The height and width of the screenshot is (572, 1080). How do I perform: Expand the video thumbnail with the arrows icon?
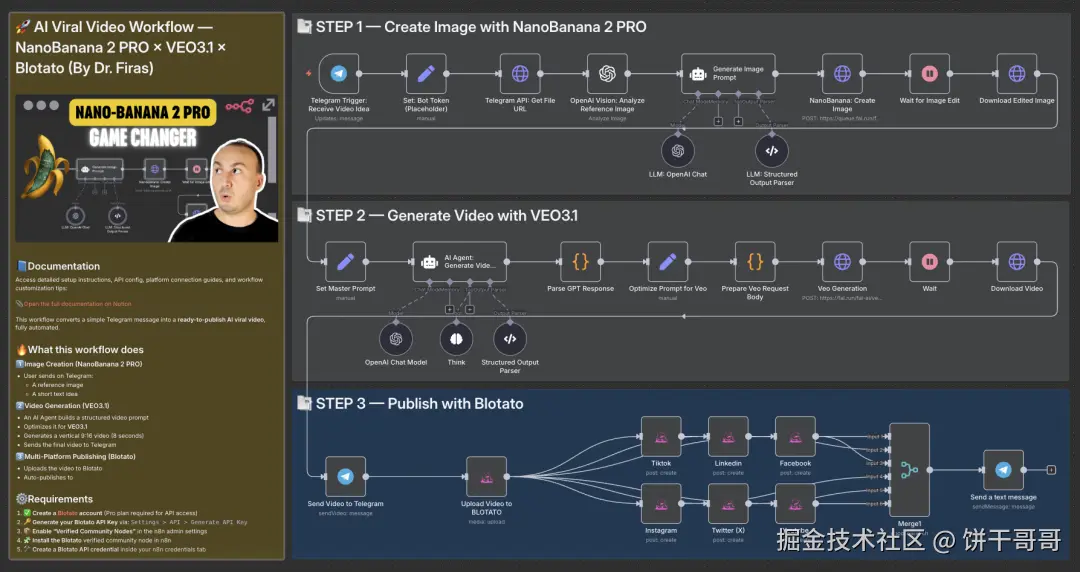point(269,105)
